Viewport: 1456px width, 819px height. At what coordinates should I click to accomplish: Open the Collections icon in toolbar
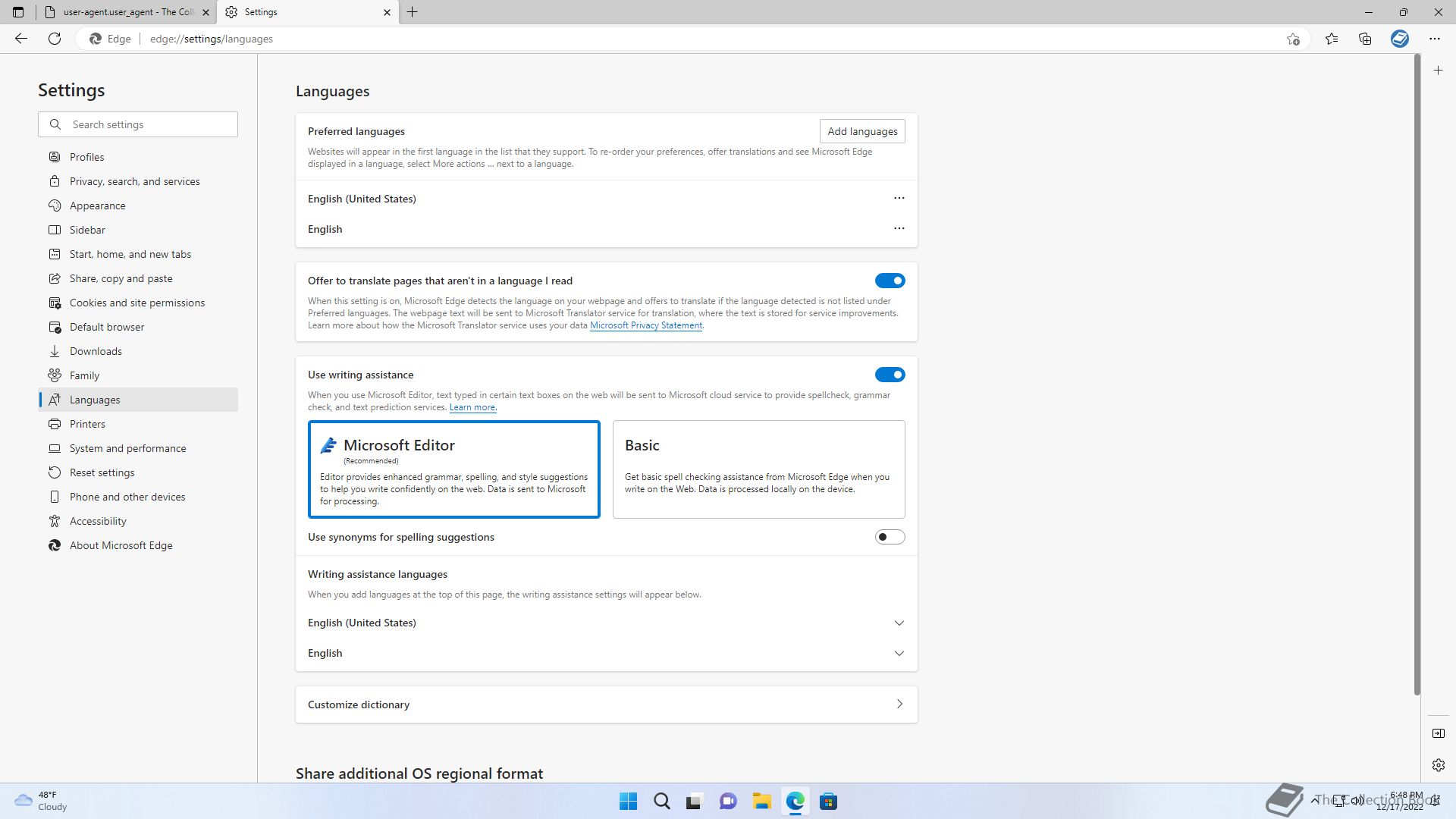[1365, 39]
